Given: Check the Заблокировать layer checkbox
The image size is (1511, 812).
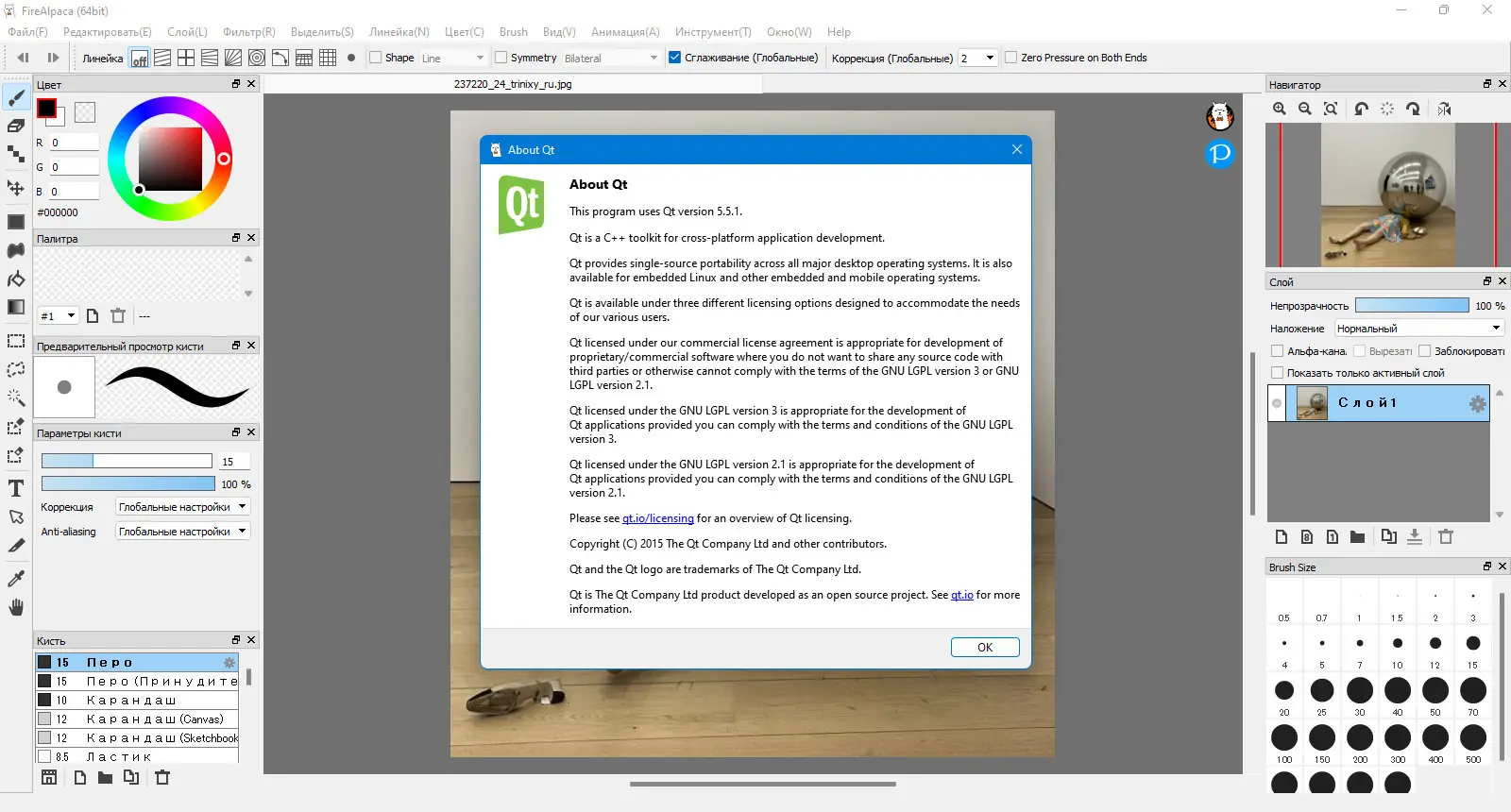Looking at the screenshot, I should (1424, 351).
